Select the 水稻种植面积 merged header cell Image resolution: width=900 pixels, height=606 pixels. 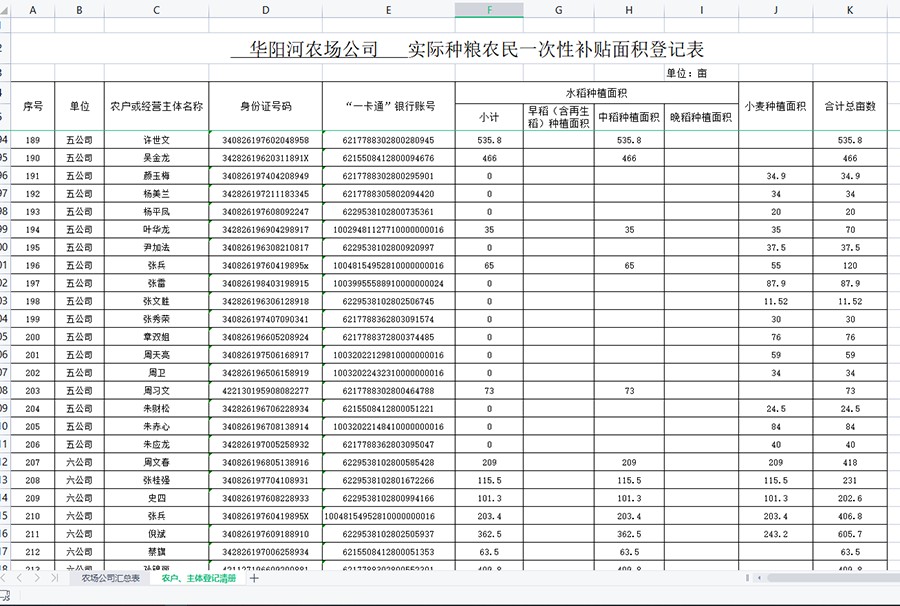point(596,92)
